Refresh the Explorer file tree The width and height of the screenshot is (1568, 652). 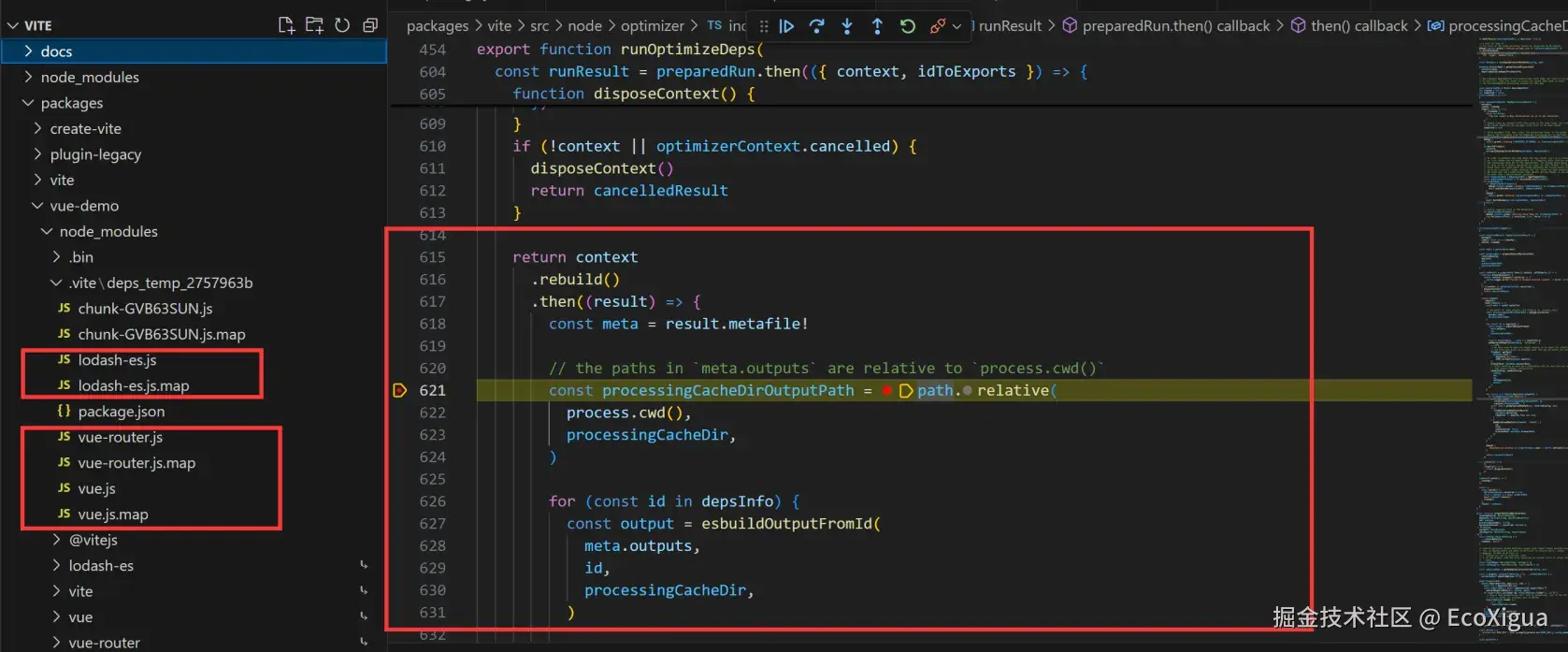(x=342, y=25)
